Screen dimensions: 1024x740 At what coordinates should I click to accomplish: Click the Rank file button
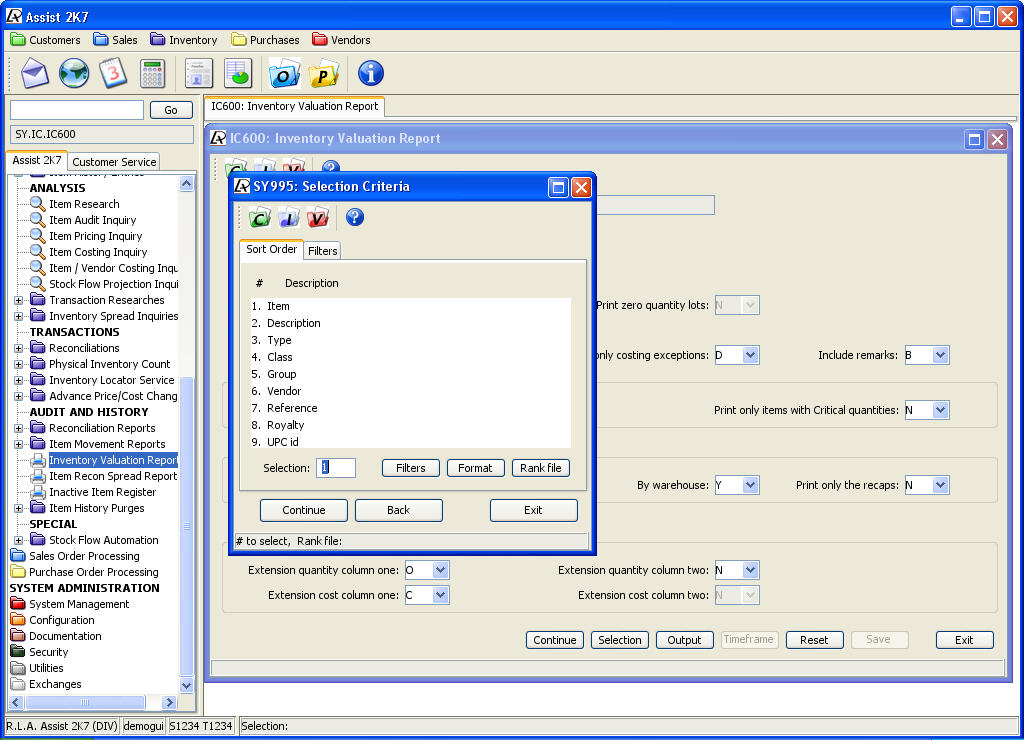click(541, 468)
